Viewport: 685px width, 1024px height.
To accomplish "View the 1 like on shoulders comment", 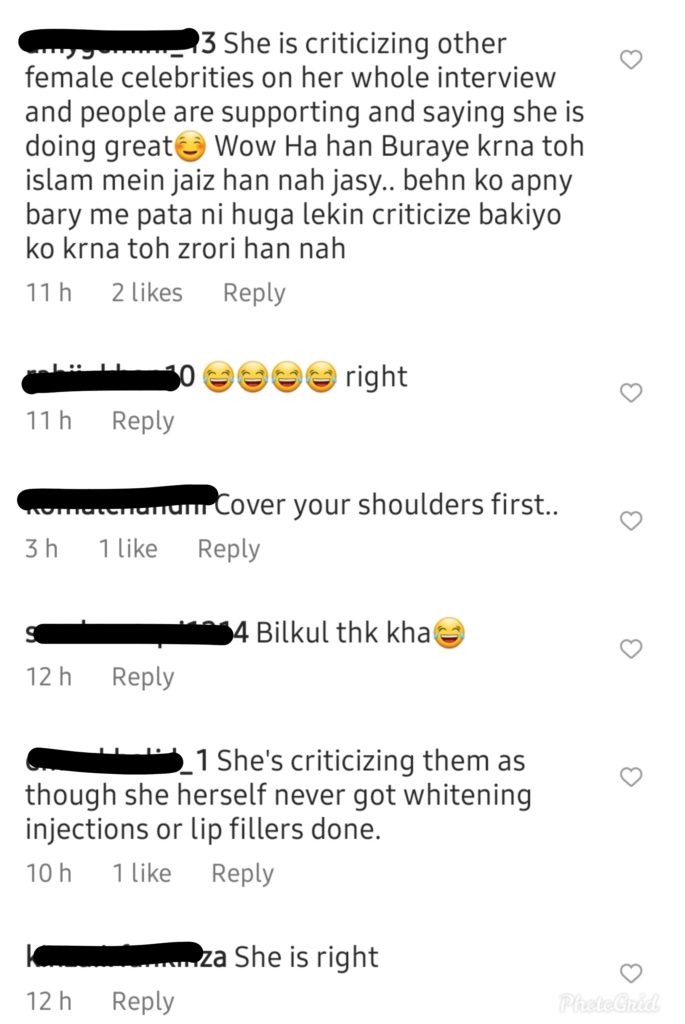I will (x=128, y=549).
